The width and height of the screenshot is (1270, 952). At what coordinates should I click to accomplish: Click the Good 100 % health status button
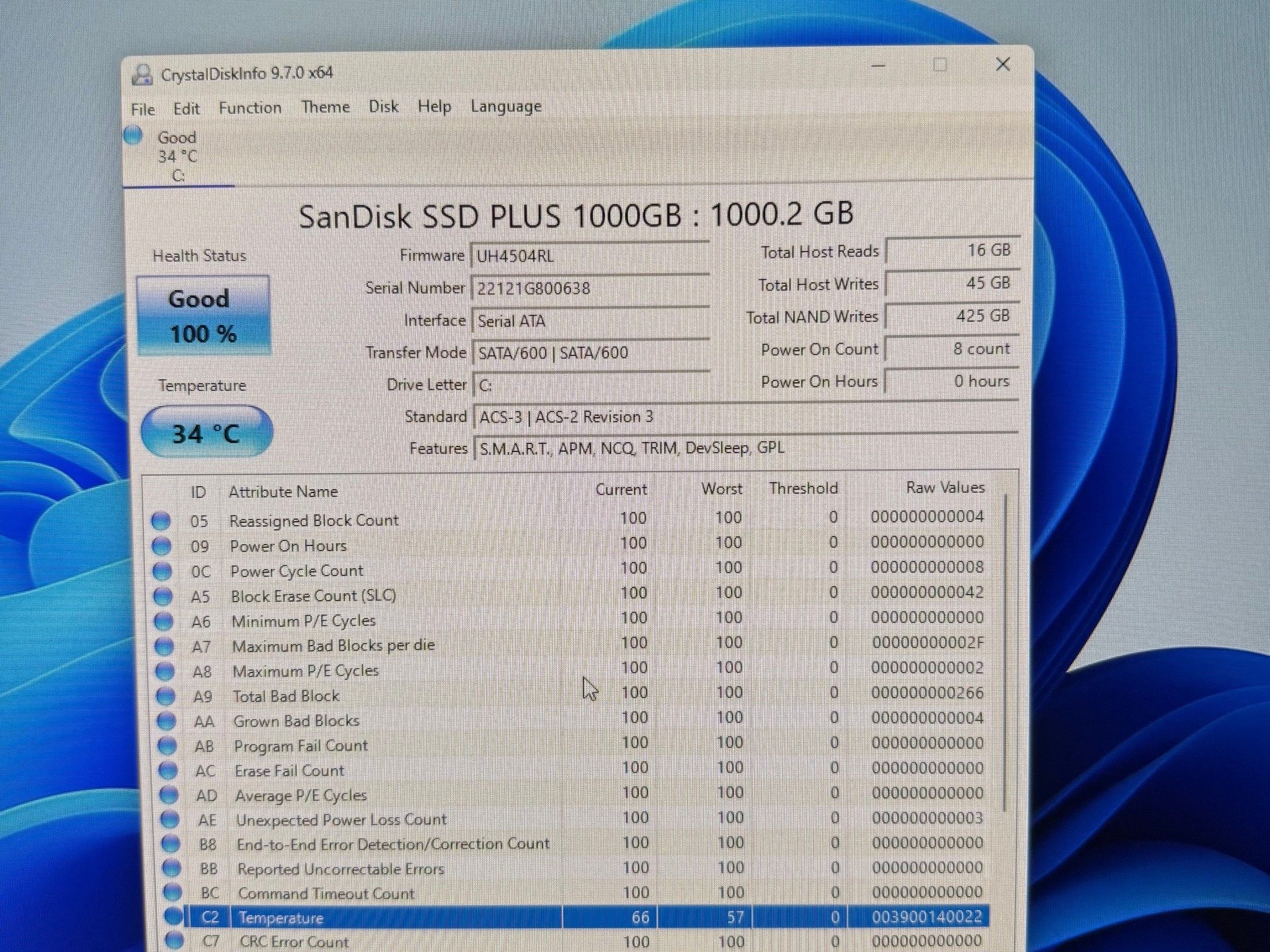(203, 316)
